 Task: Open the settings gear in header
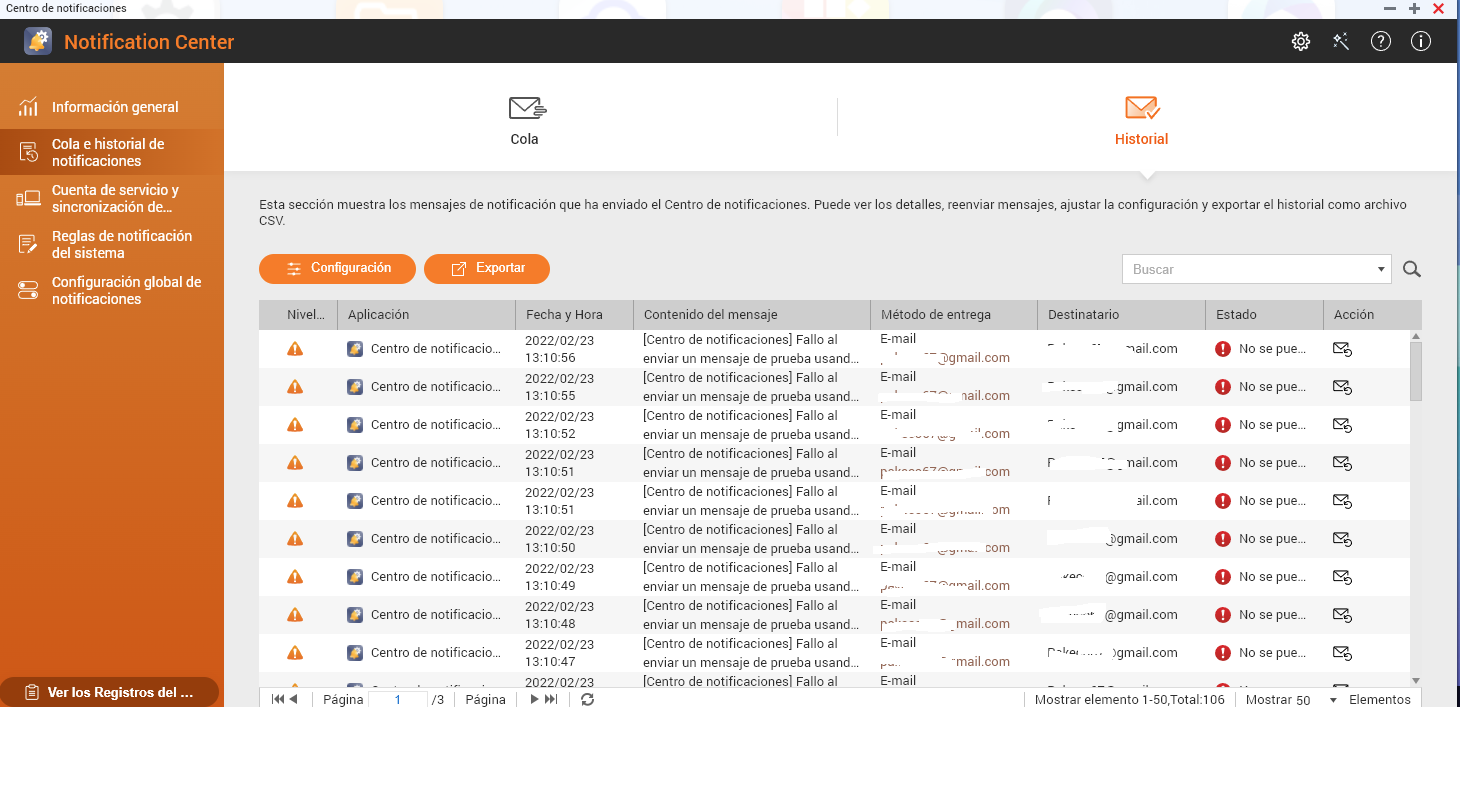[1300, 42]
